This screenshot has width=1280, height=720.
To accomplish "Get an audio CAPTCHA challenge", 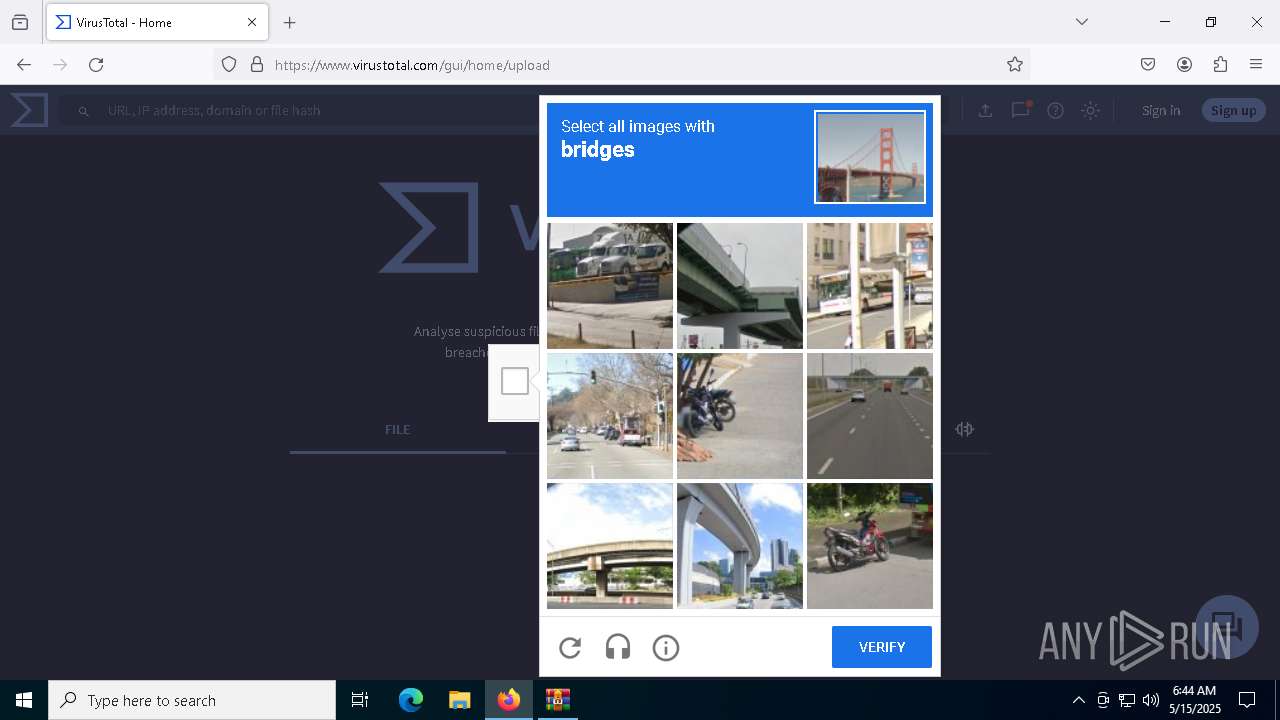I will [x=618, y=648].
